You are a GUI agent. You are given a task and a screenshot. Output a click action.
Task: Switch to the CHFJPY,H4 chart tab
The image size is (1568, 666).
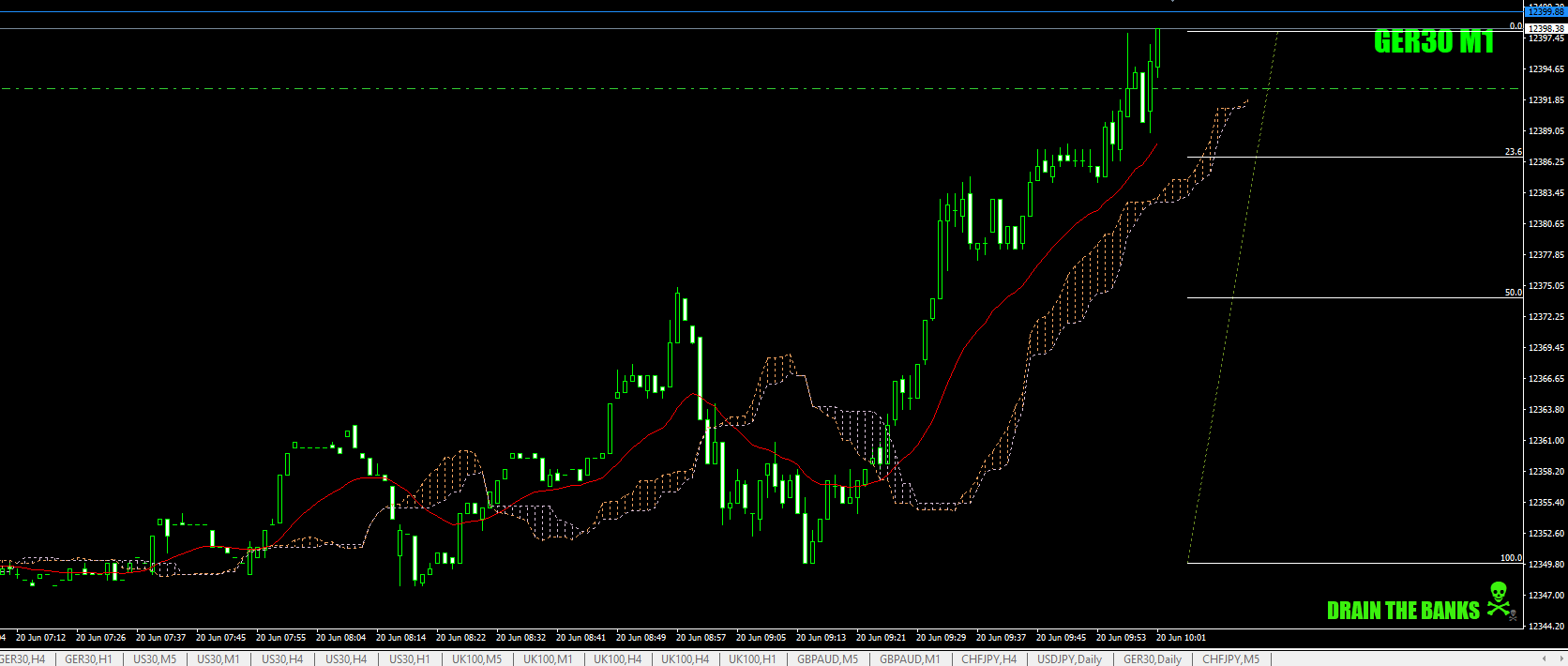click(988, 659)
